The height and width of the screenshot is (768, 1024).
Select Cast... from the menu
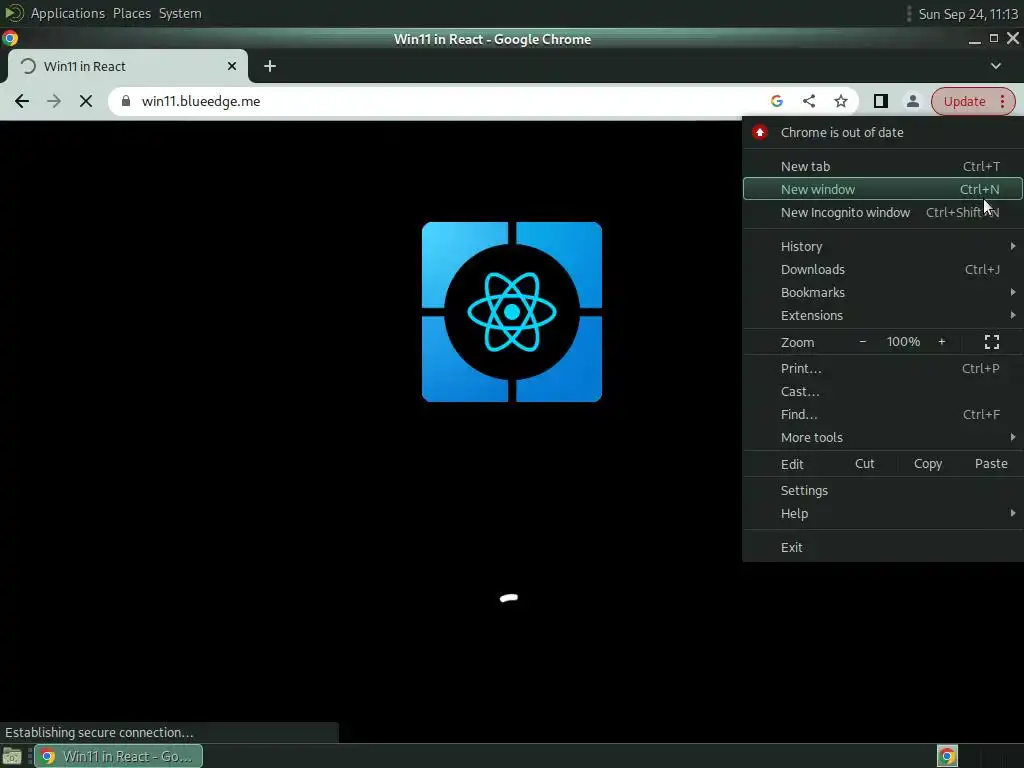click(883, 391)
